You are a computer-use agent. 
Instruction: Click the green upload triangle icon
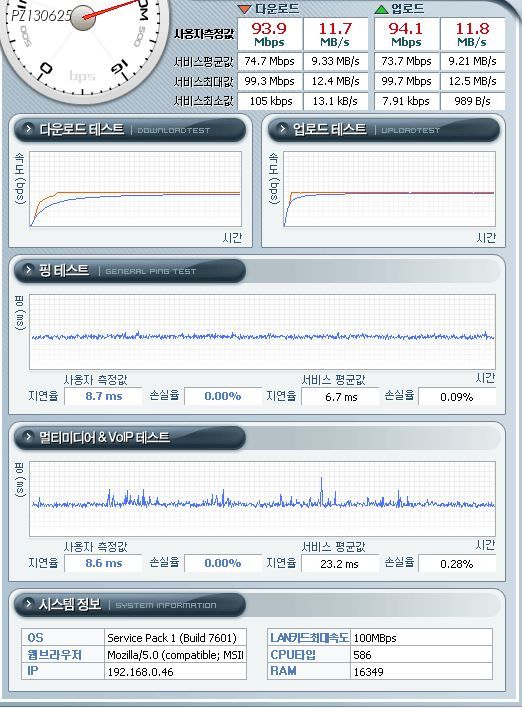point(382,9)
